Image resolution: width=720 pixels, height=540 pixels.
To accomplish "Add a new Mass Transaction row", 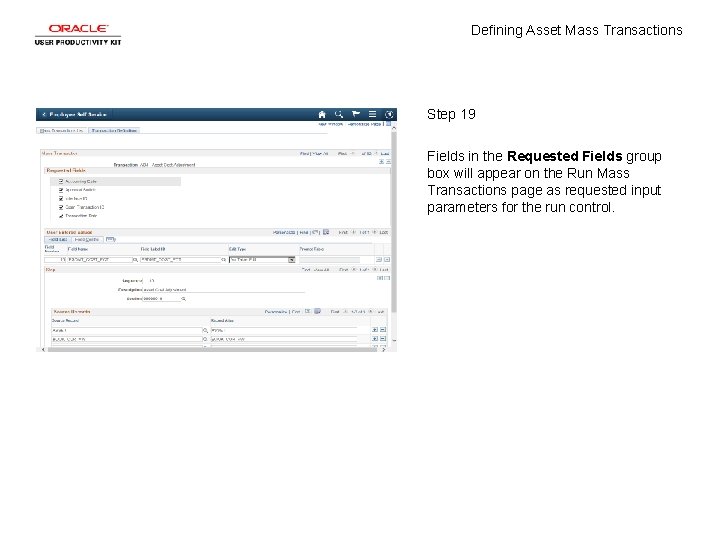I will point(381,162).
